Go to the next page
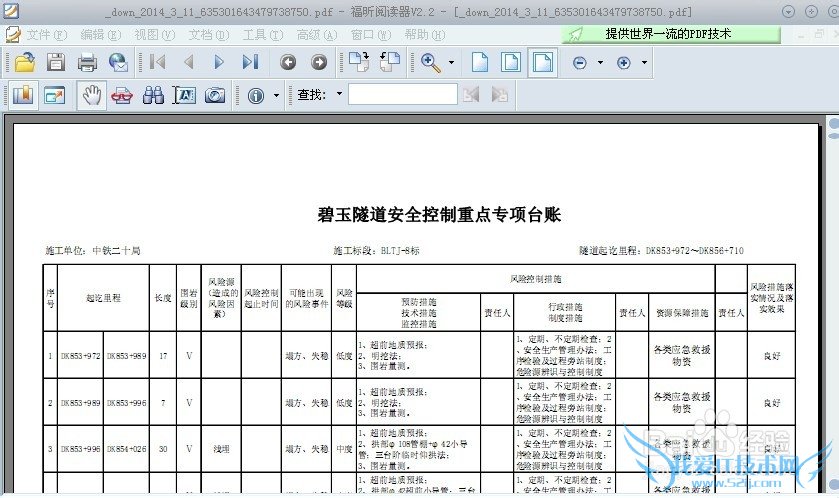839x498 pixels. [x=219, y=62]
